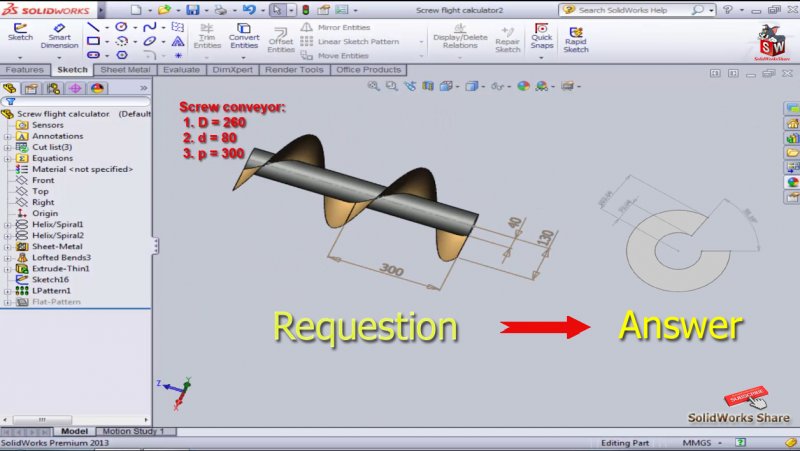Open Edit Appearance color sphere icon
Viewport: 800px width, 451px height.
tap(523, 86)
